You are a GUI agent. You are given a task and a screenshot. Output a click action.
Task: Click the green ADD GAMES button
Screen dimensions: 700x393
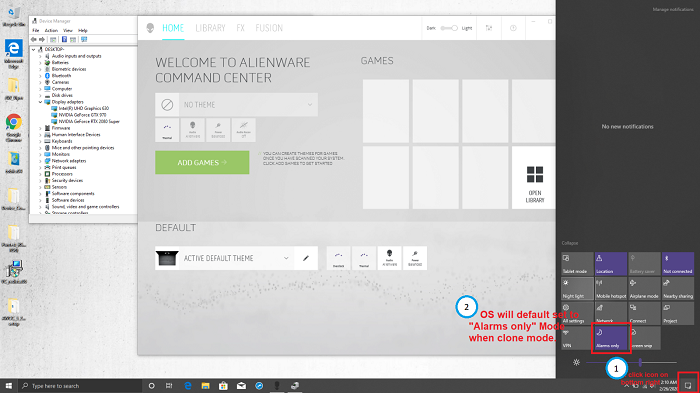(202, 163)
